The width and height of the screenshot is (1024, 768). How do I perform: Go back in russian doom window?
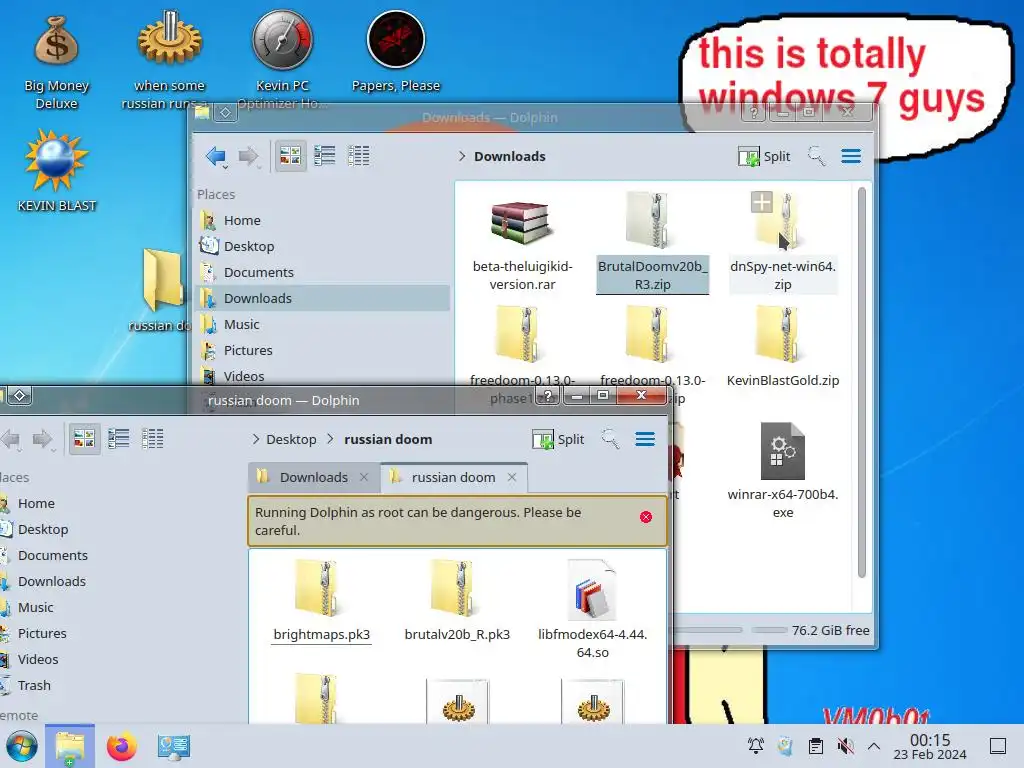click(x=11, y=439)
